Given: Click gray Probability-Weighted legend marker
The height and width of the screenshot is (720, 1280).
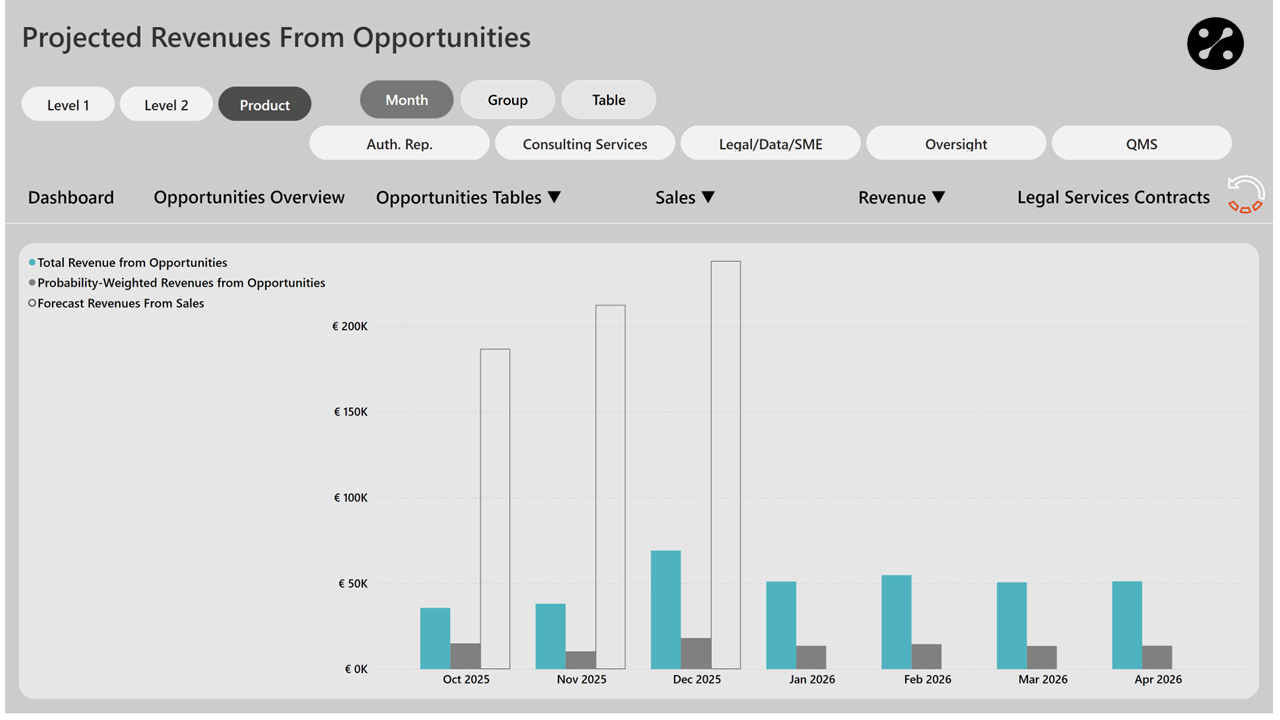Looking at the screenshot, I should pyautogui.click(x=32, y=283).
